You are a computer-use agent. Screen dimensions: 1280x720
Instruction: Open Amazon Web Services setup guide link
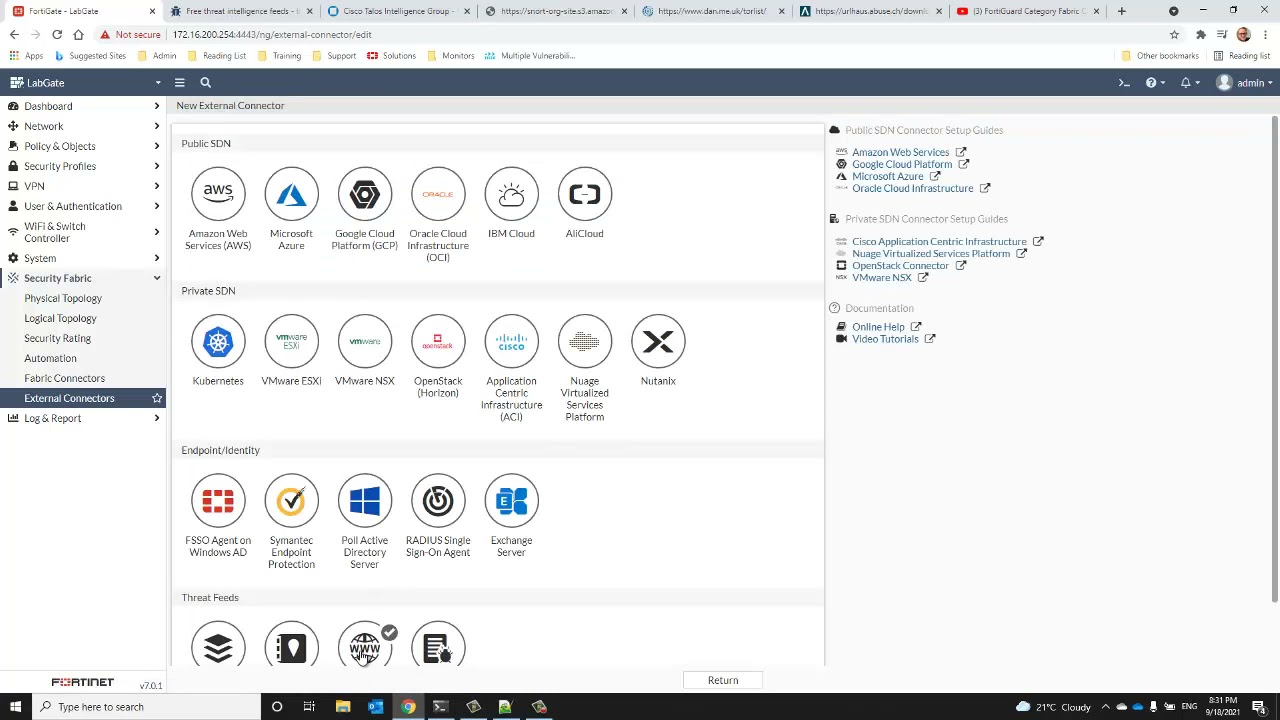[900, 152]
